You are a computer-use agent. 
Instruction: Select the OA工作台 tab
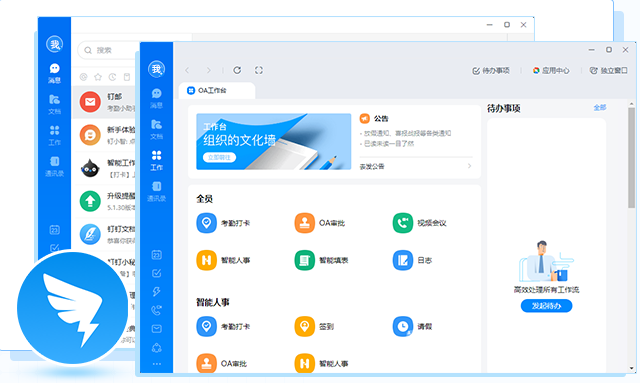click(x=217, y=91)
